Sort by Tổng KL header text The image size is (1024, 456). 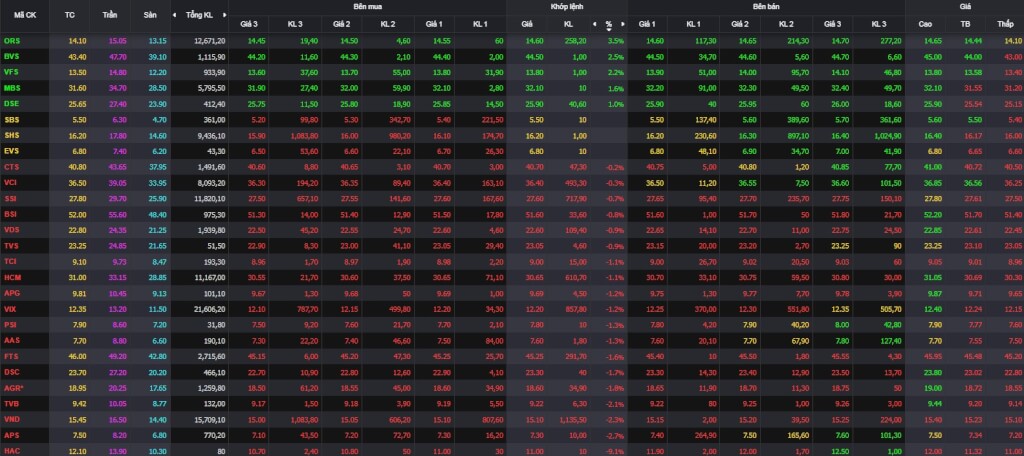click(199, 14)
